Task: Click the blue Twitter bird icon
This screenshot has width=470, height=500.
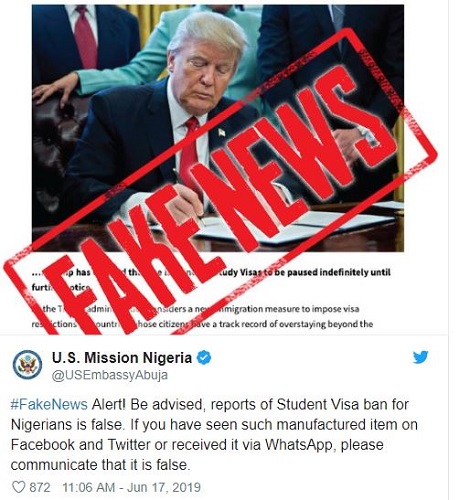Action: 421,357
